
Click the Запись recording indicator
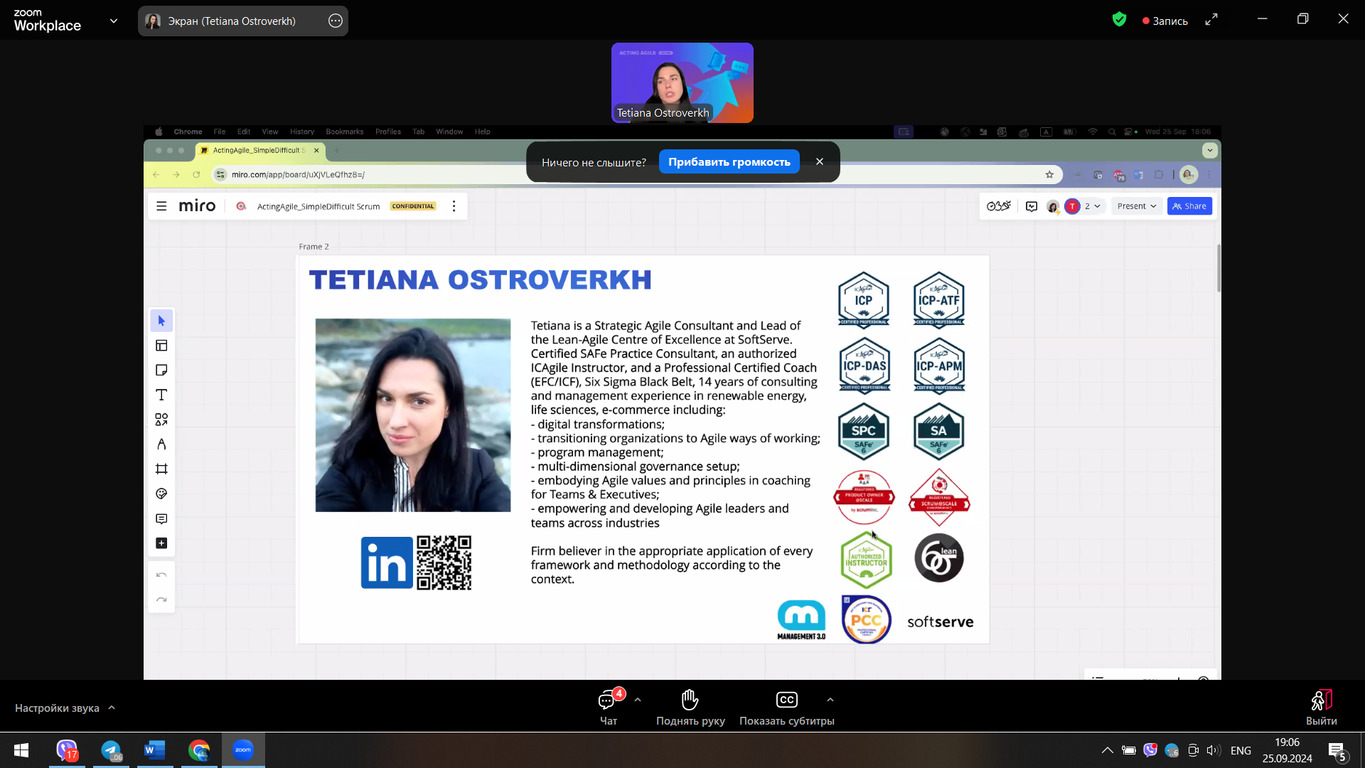coord(1165,20)
